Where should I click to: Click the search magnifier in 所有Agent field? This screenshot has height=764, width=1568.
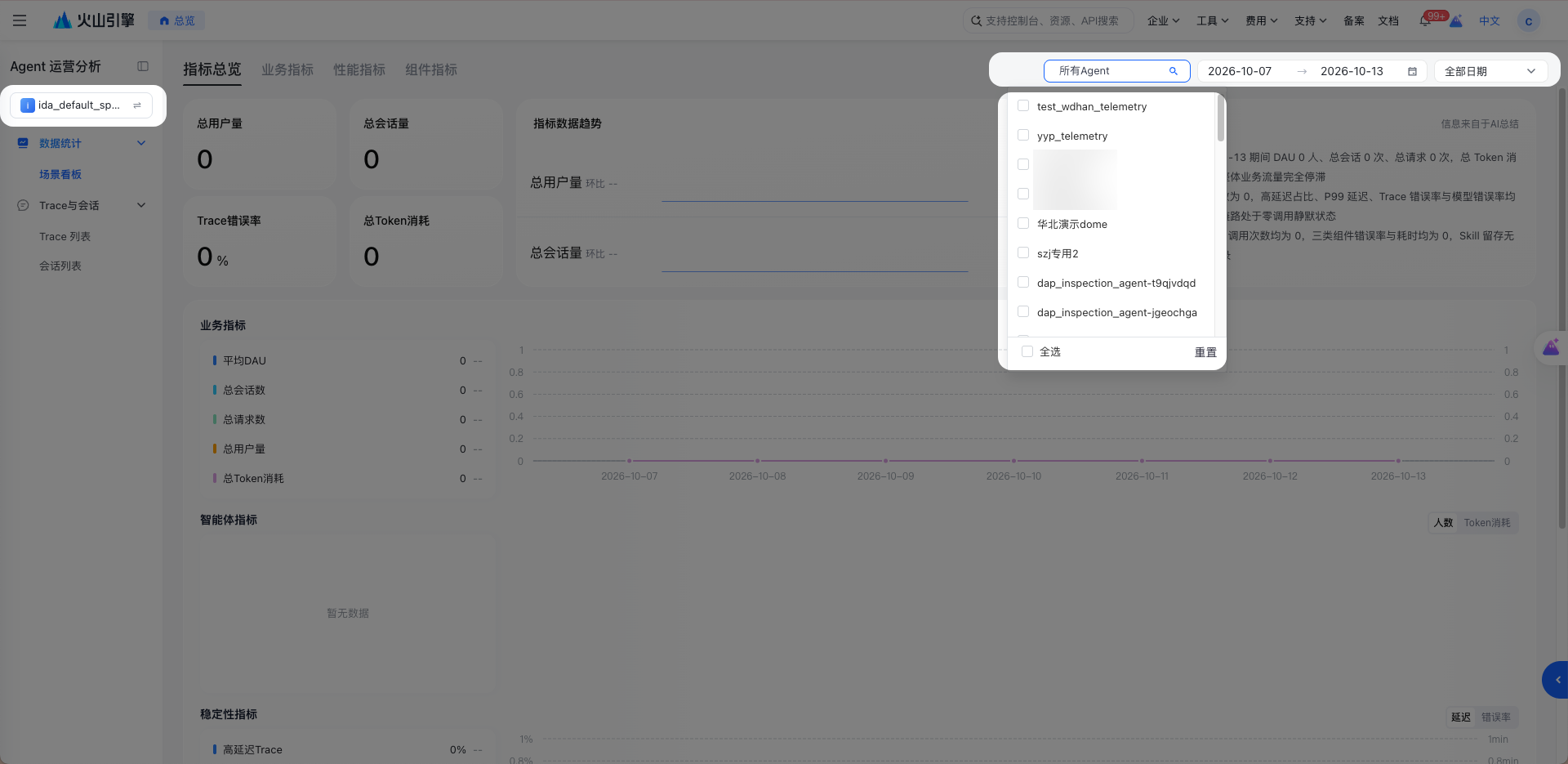click(1174, 71)
